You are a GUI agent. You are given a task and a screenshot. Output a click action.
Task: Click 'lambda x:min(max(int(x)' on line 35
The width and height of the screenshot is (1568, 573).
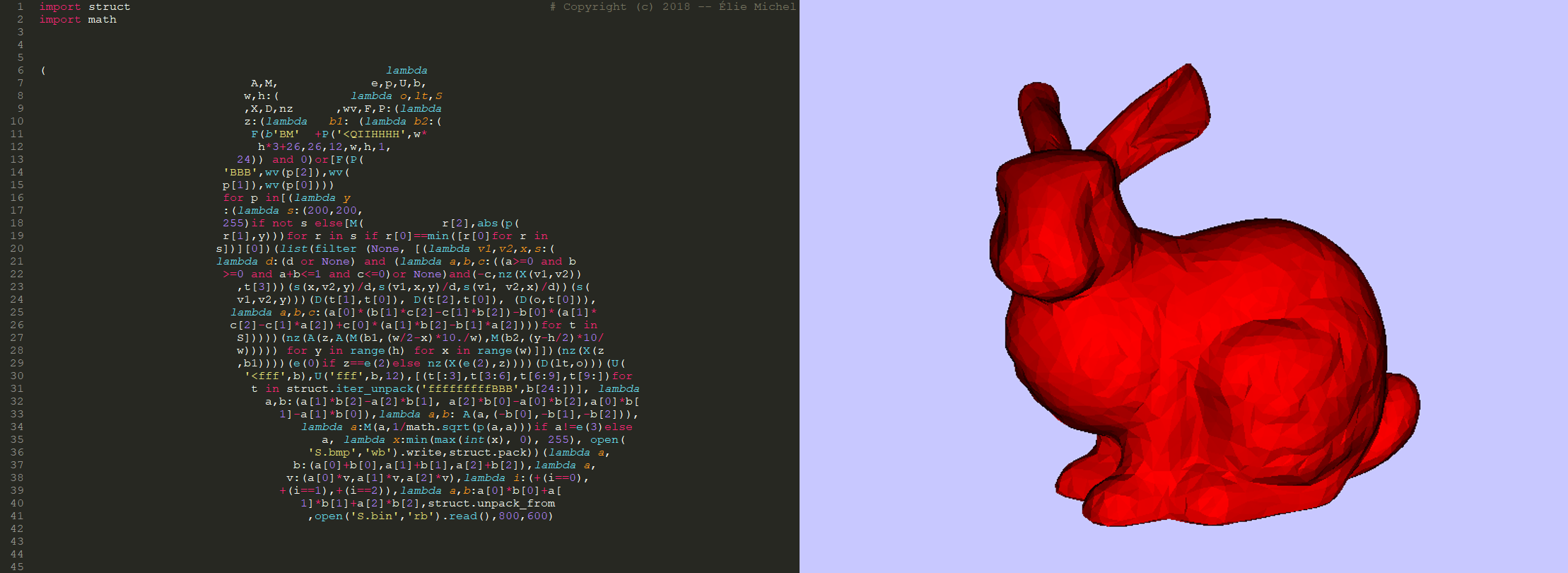pos(426,440)
